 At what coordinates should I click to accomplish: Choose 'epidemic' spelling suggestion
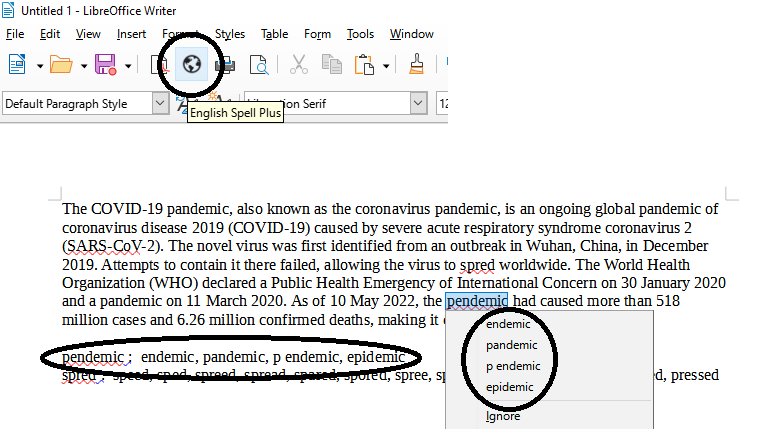coord(509,387)
